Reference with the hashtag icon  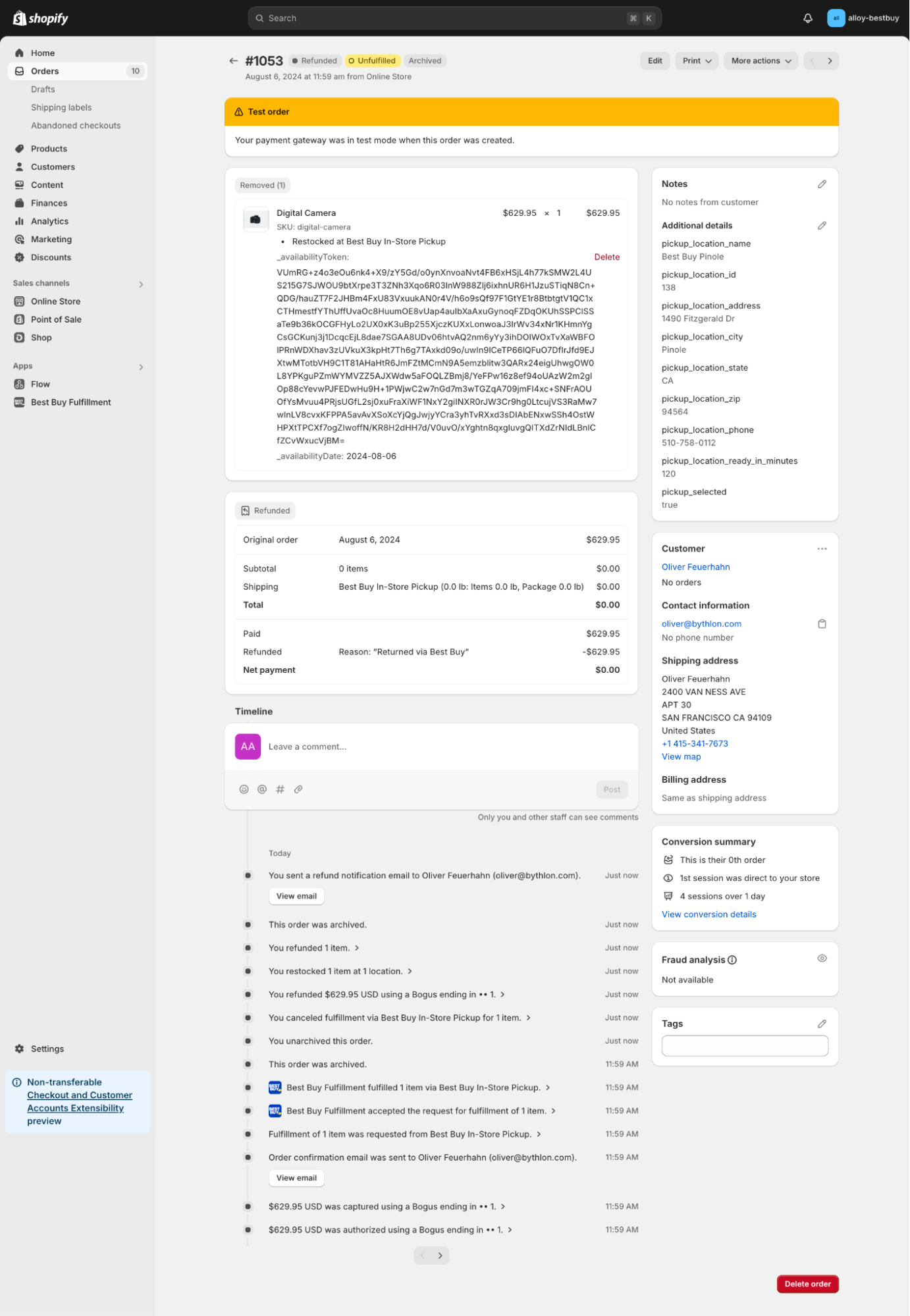tap(280, 789)
